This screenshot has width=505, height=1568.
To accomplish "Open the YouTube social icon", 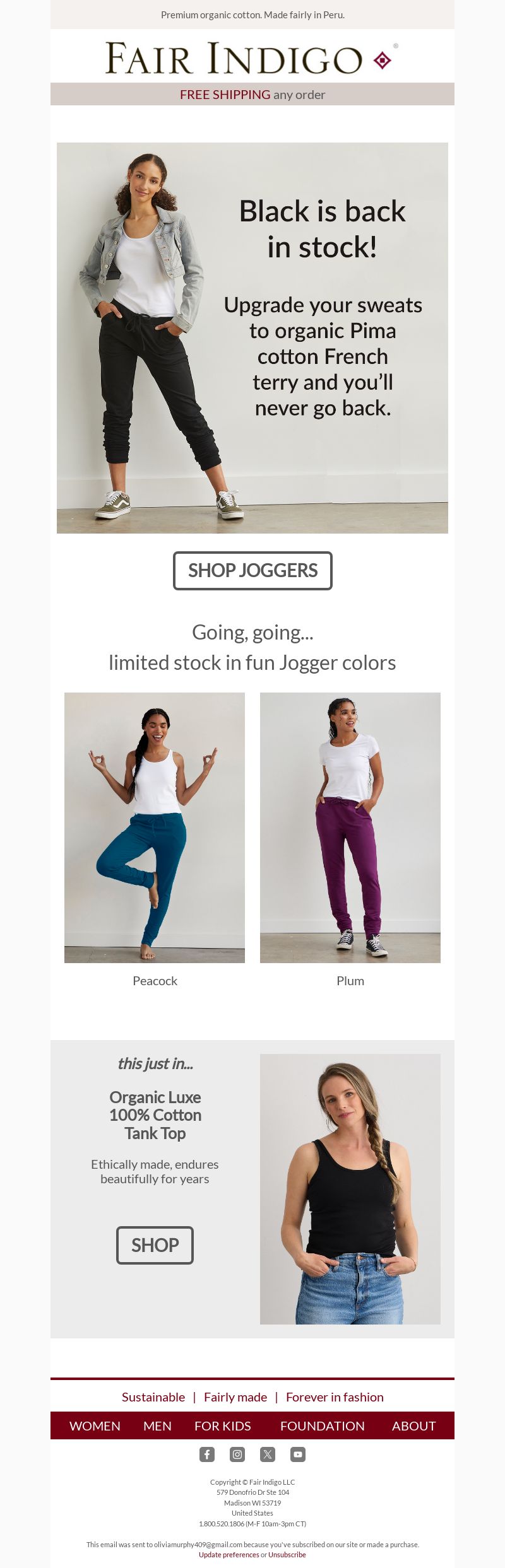I will point(298,1454).
